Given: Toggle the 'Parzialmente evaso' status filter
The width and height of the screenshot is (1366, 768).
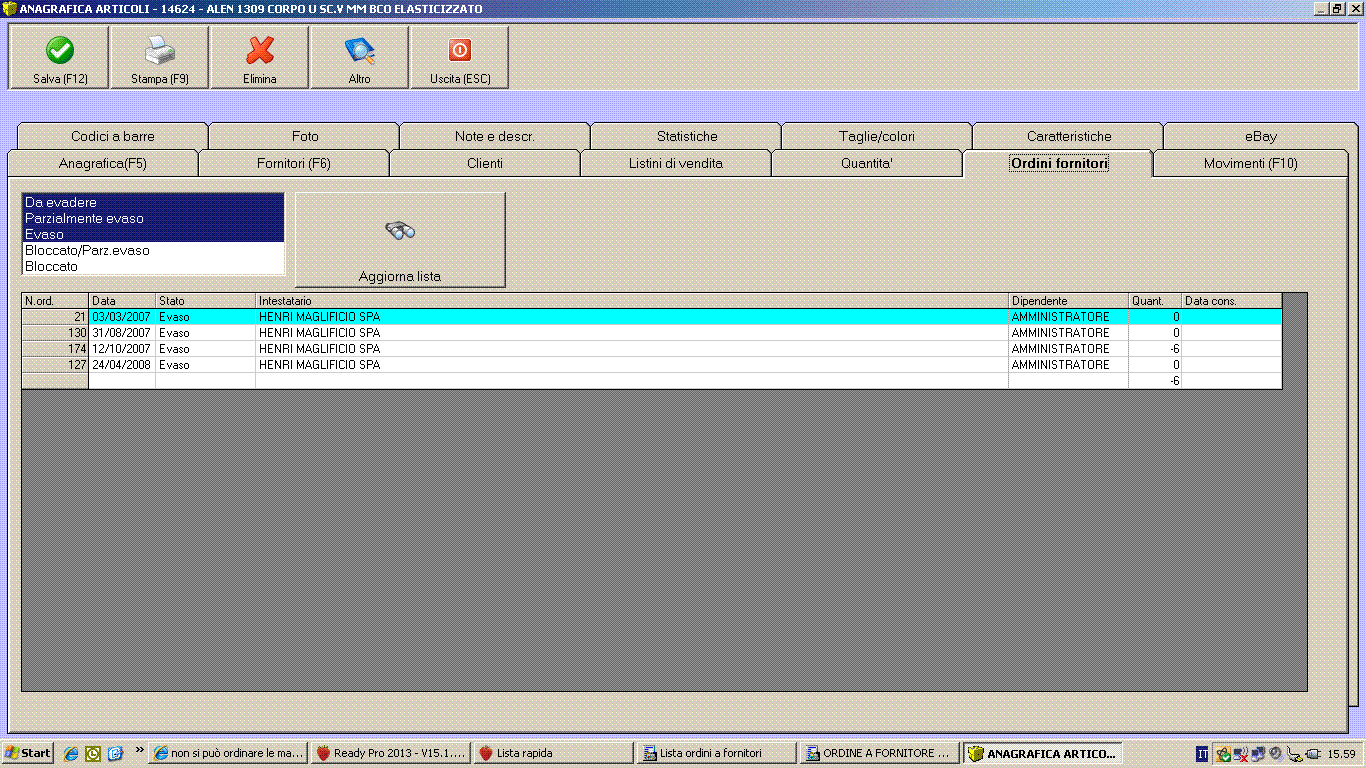Looking at the screenshot, I should [153, 218].
